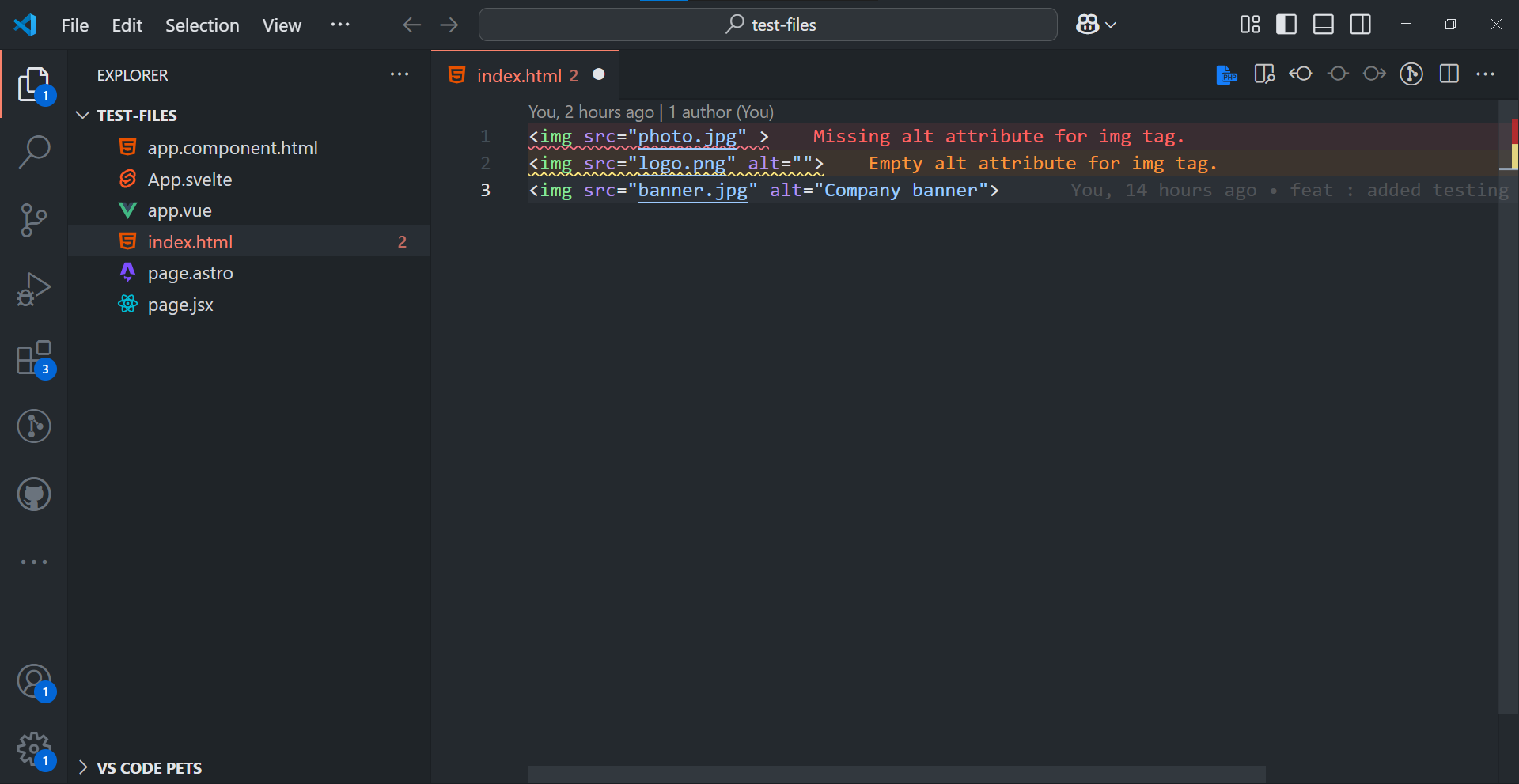The height and width of the screenshot is (784, 1519).
Task: Split the editor to the right
Action: pyautogui.click(x=1449, y=74)
